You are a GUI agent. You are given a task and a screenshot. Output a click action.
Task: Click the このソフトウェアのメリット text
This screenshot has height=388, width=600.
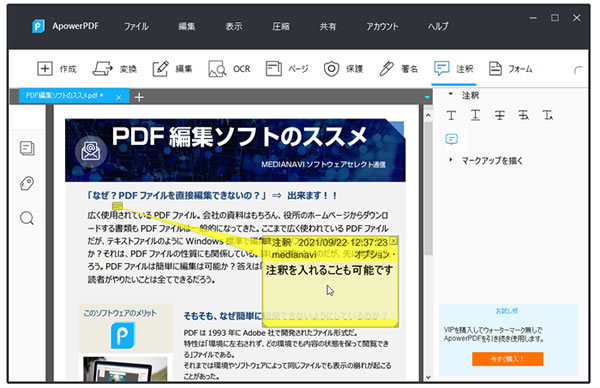pyautogui.click(x=120, y=313)
